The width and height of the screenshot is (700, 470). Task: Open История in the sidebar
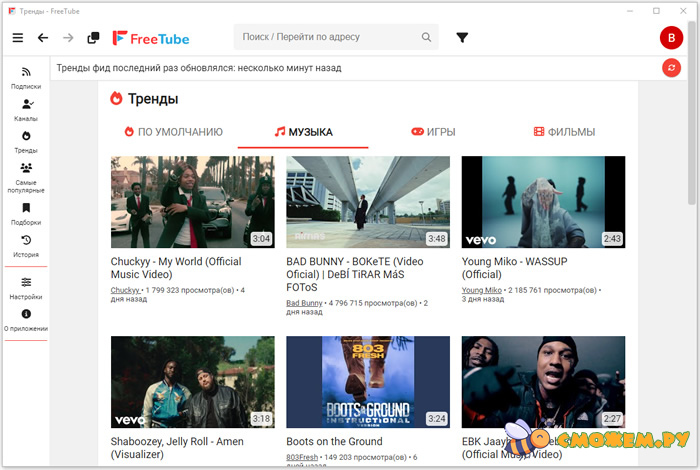(26, 246)
